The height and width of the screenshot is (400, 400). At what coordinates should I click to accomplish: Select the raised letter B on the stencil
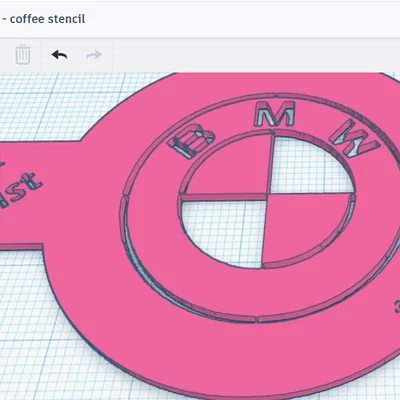tap(191, 141)
